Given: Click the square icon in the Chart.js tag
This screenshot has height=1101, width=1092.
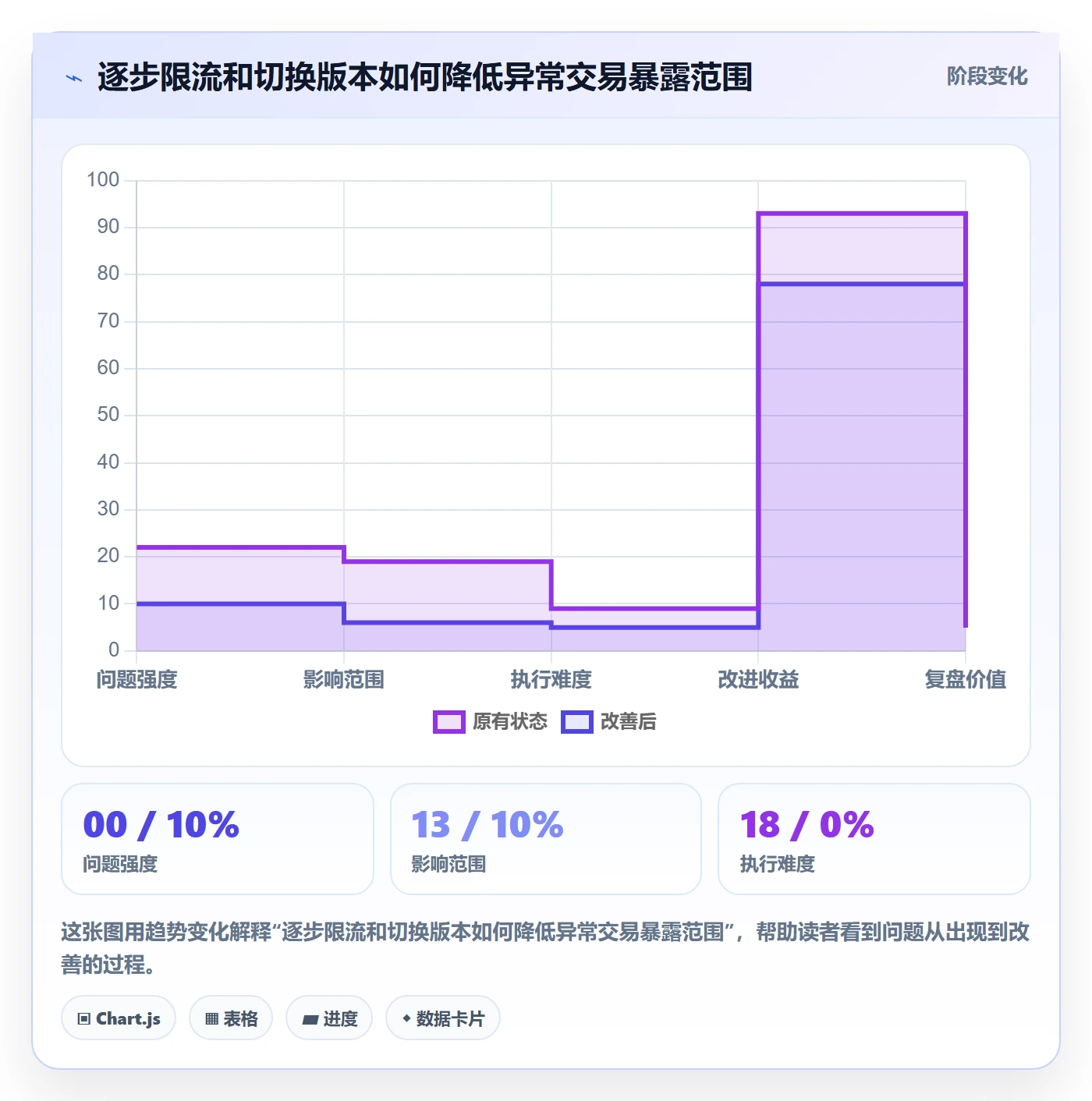Looking at the screenshot, I should tap(84, 1018).
